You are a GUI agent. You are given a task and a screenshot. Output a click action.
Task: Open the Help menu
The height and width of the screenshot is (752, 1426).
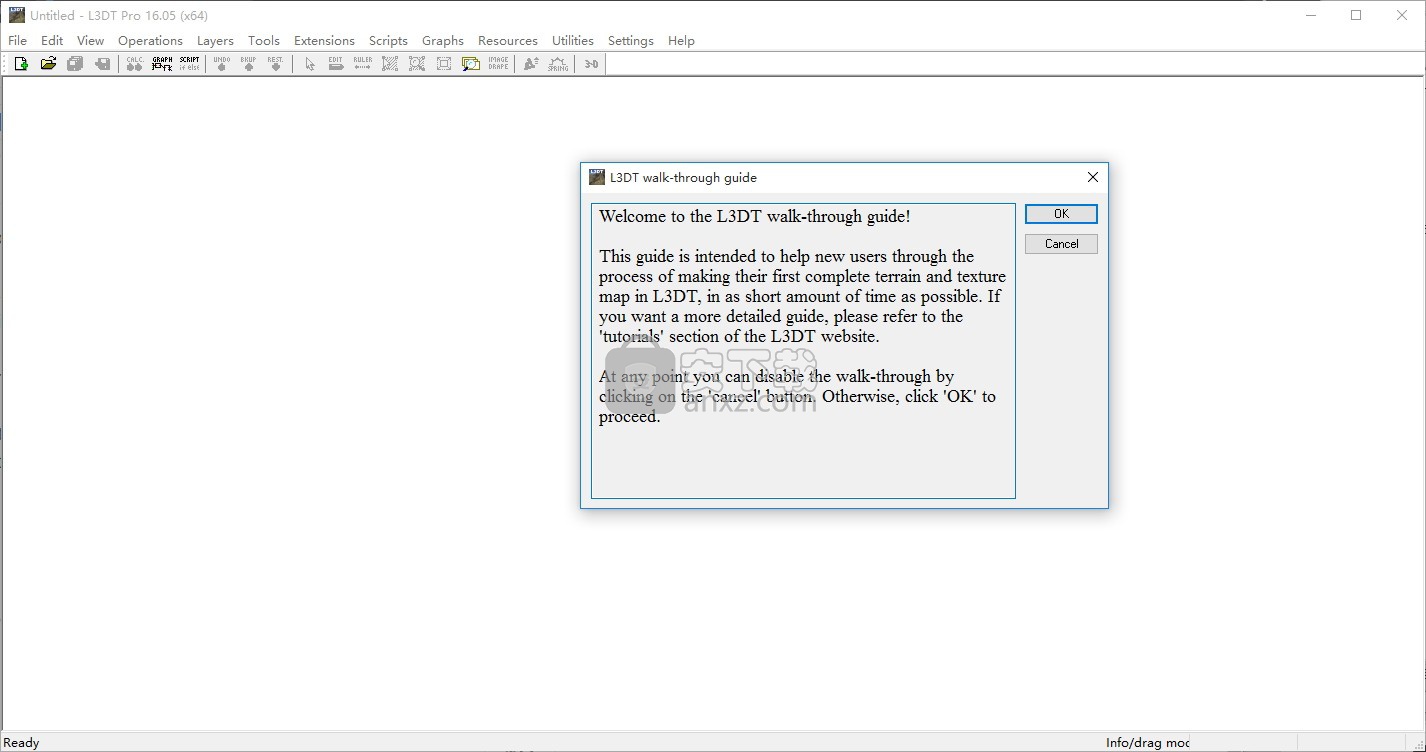(681, 41)
